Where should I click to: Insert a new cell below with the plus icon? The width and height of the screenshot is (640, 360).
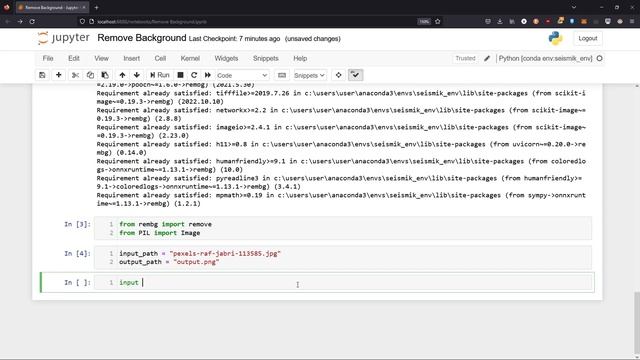pos(59,75)
